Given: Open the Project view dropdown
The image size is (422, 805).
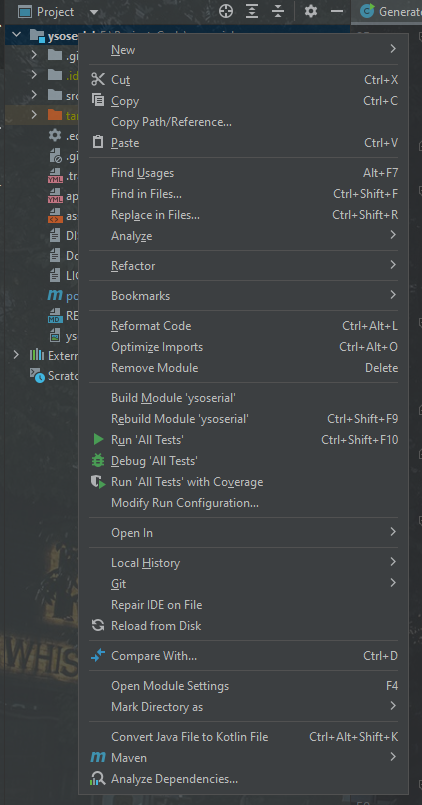Looking at the screenshot, I should click(x=93, y=12).
